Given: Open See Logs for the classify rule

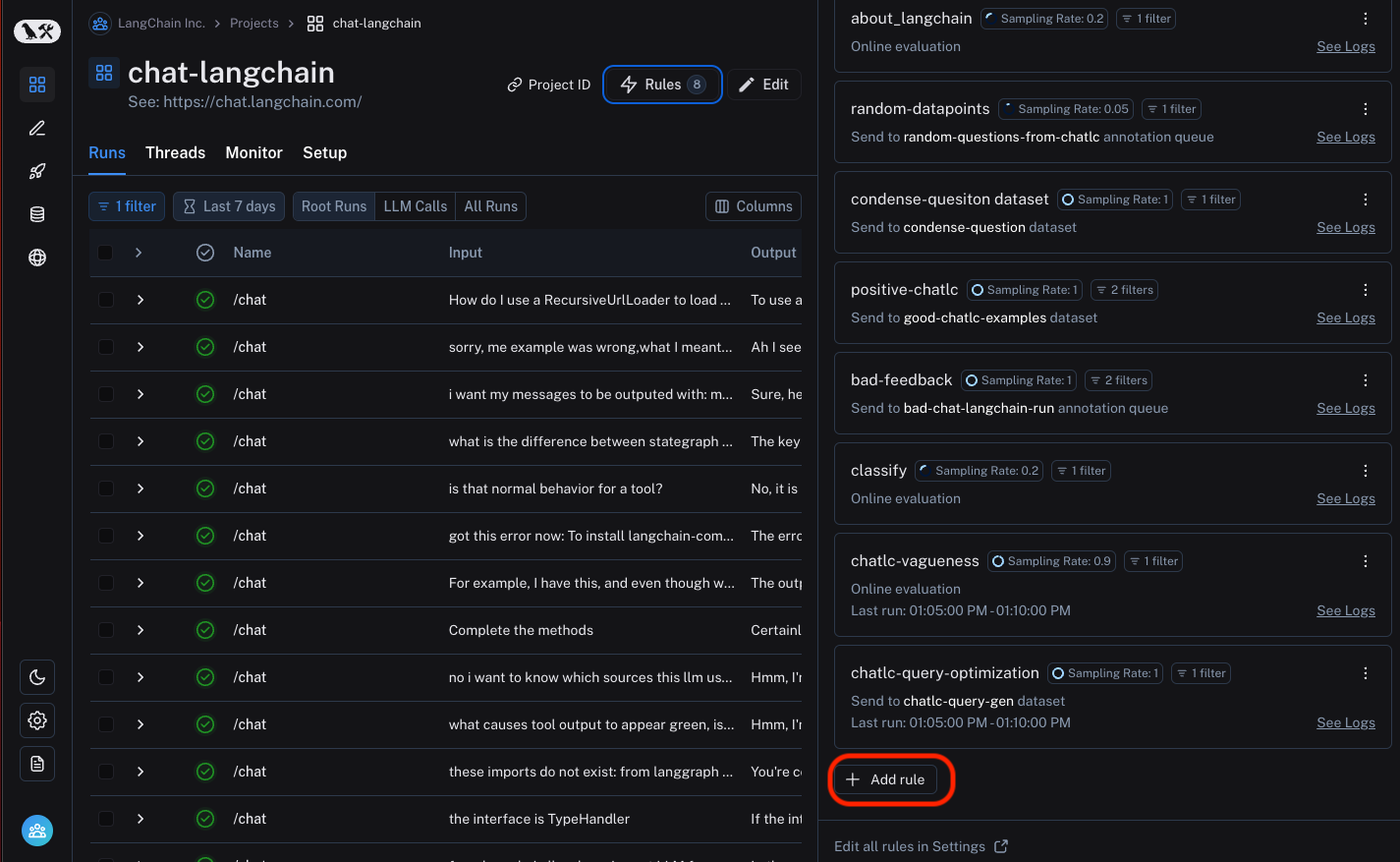Looking at the screenshot, I should click(1345, 498).
